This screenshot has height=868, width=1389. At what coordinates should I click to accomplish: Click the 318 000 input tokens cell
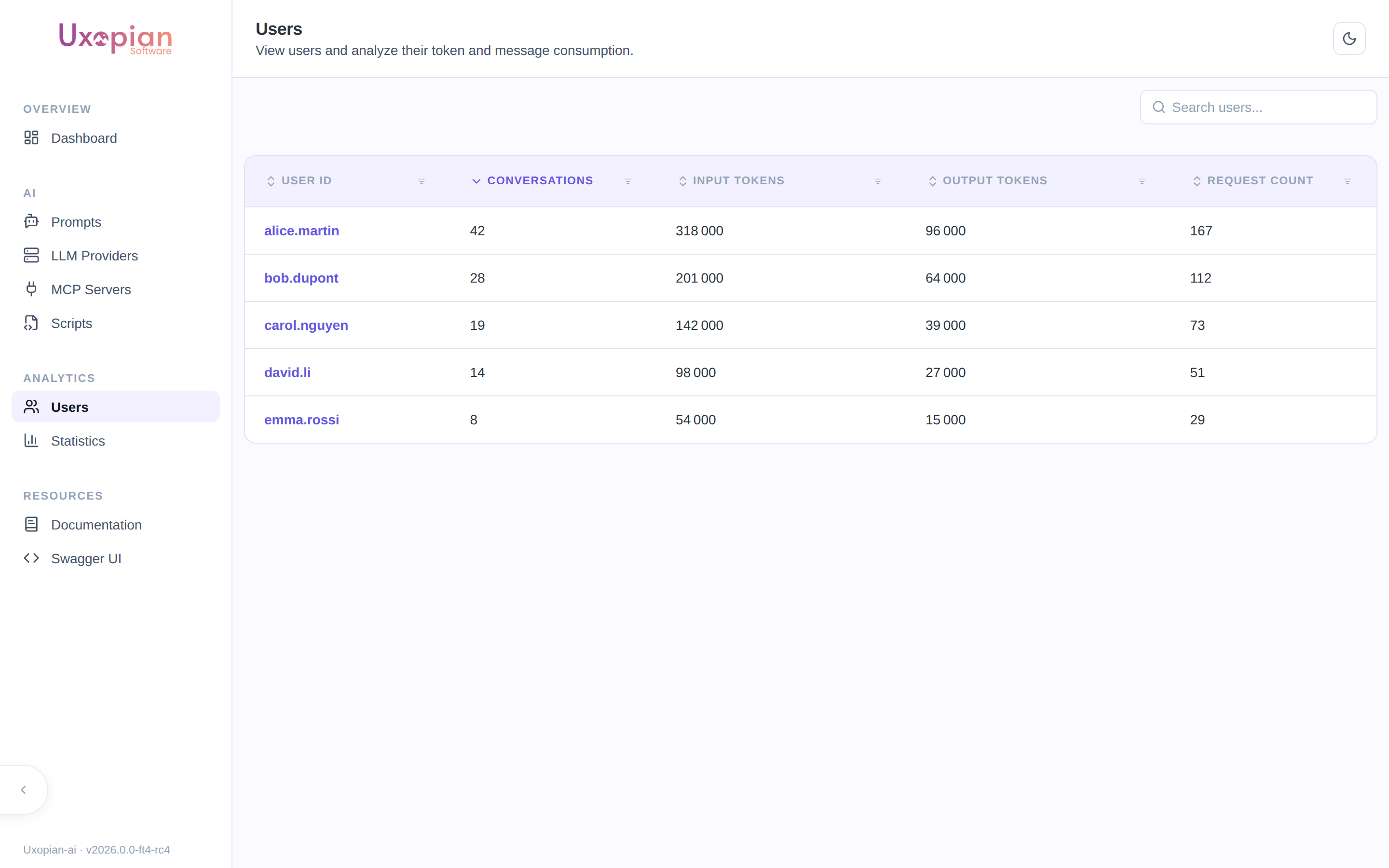click(699, 231)
